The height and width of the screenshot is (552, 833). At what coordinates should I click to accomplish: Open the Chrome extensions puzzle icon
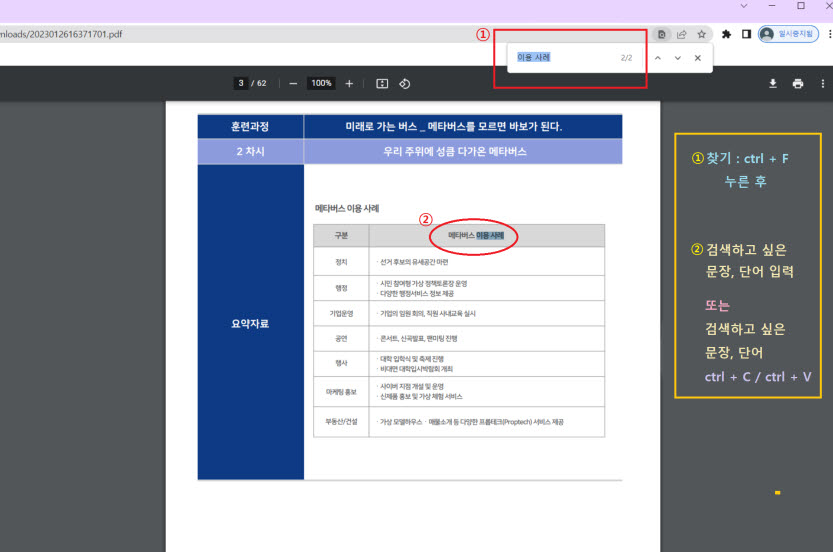tap(727, 34)
